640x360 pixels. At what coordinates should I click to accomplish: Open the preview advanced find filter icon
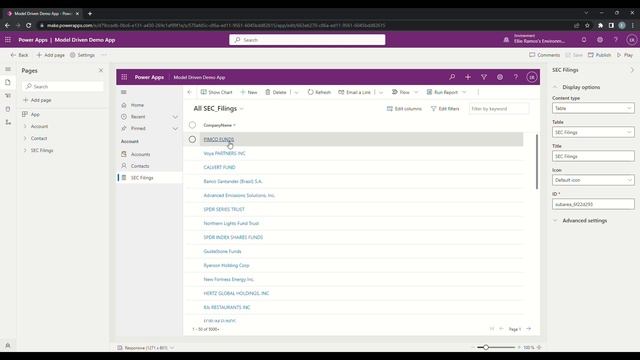pyautogui.click(x=484, y=77)
